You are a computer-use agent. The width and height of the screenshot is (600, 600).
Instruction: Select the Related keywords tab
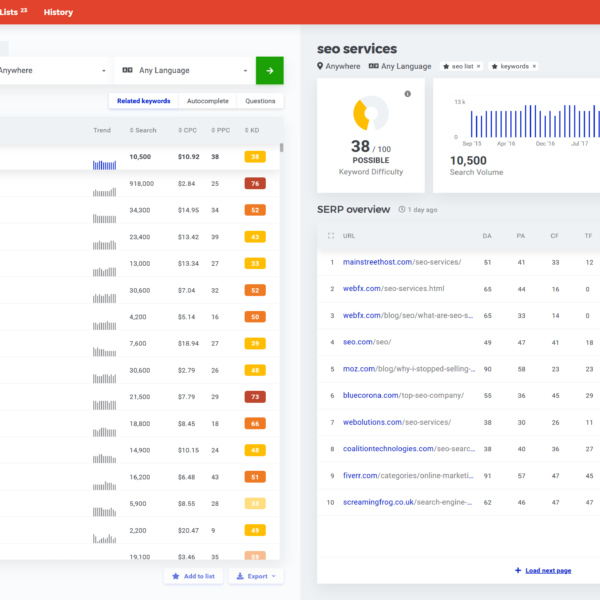tap(144, 101)
